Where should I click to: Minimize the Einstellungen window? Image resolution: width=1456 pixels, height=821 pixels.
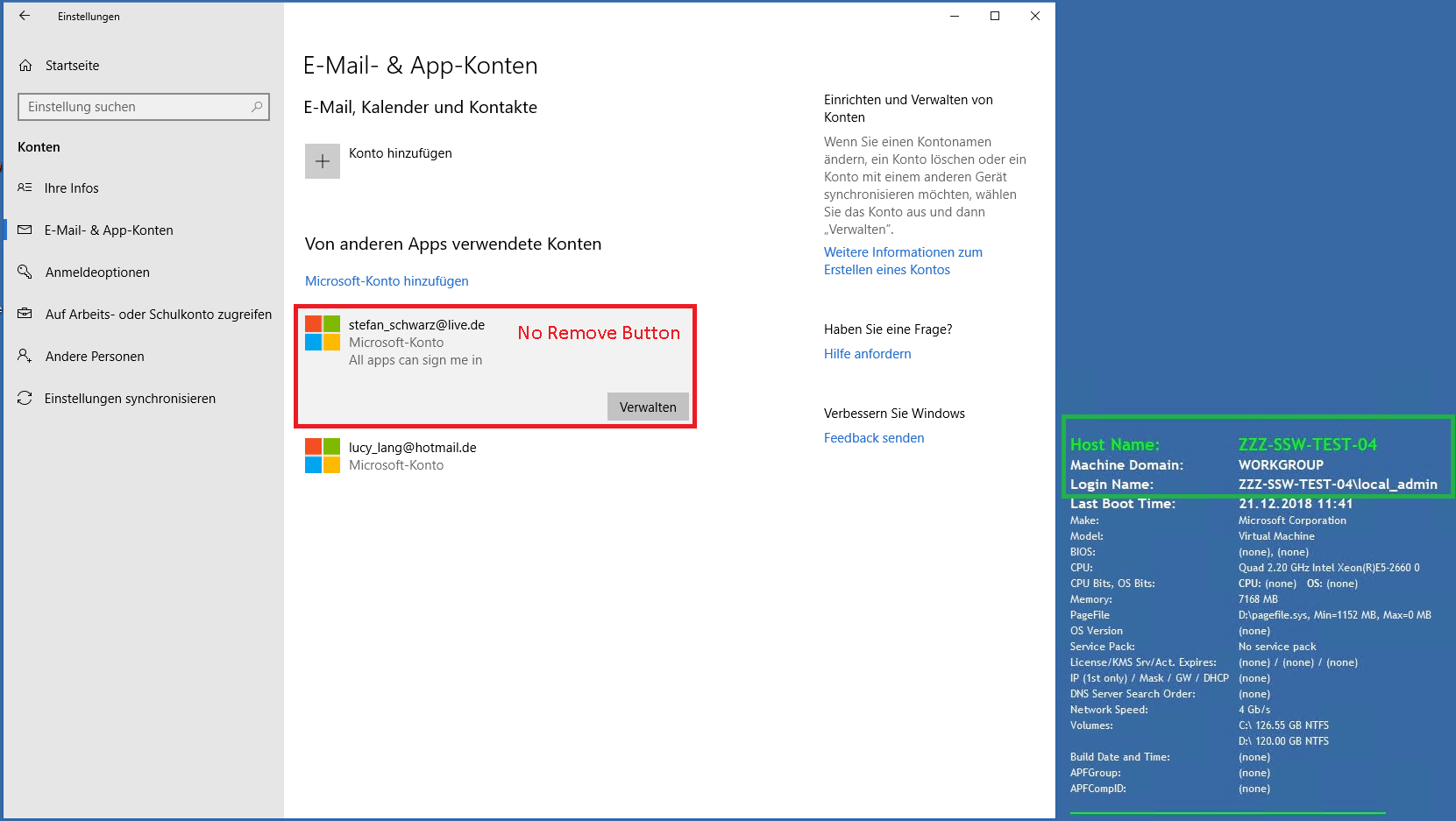955,16
